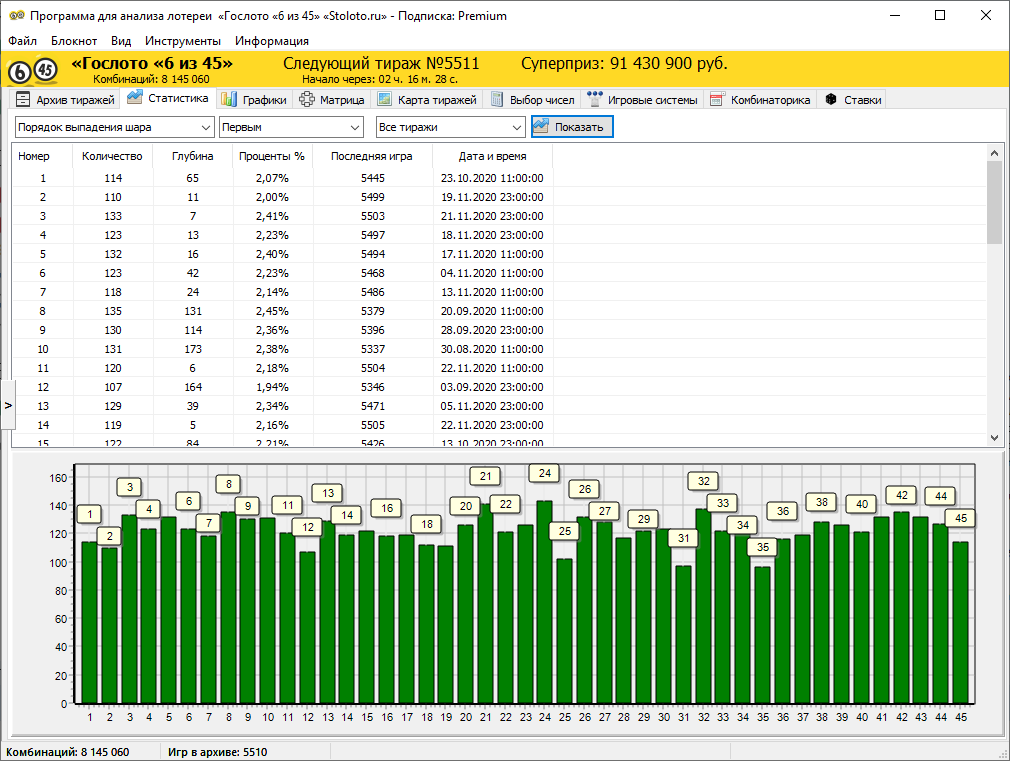Screen dimensions: 1010x761
Task: Click the Графики chart icon
Action: pos(229,100)
